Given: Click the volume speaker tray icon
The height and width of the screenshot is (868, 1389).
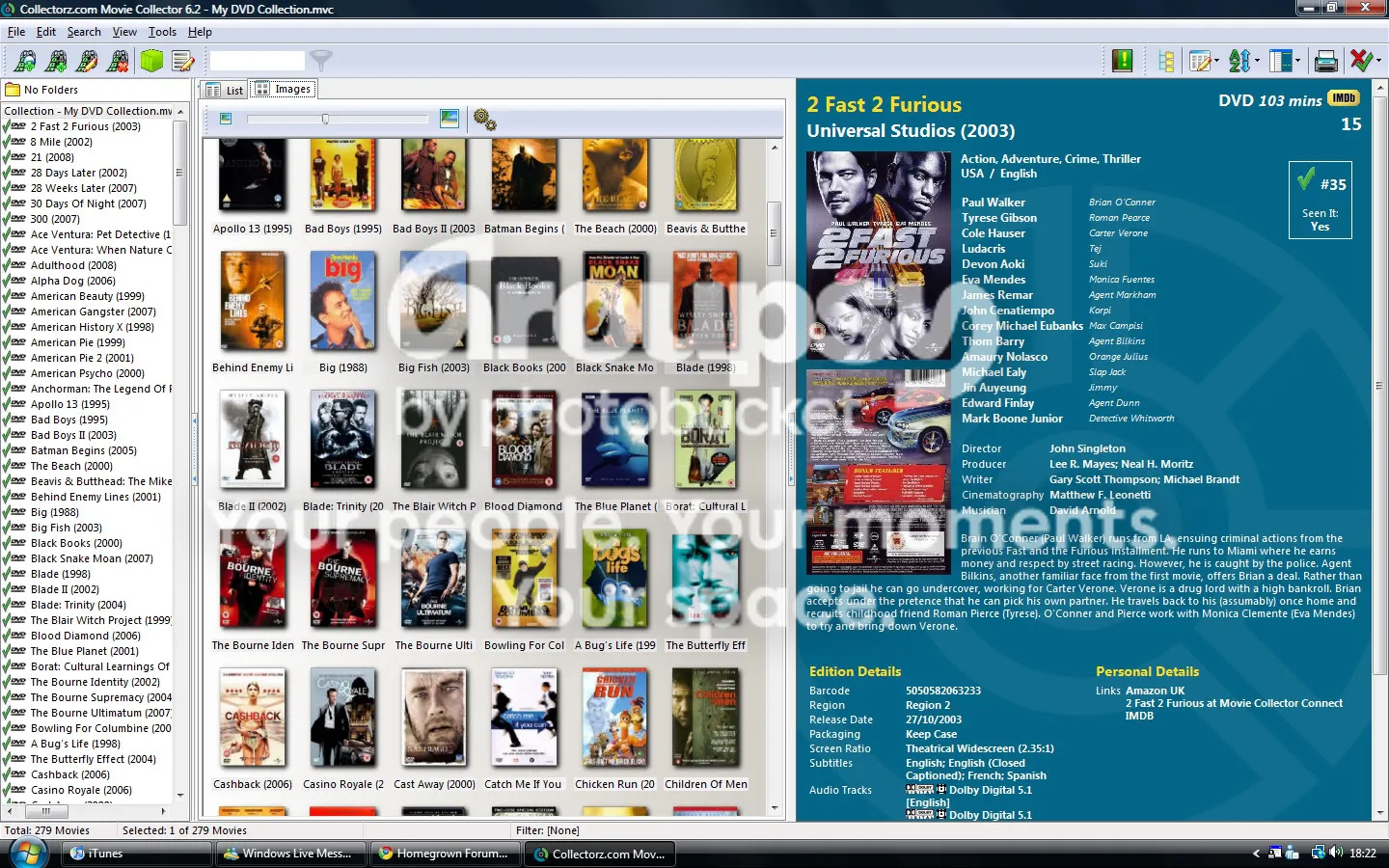Looking at the screenshot, I should (1336, 853).
